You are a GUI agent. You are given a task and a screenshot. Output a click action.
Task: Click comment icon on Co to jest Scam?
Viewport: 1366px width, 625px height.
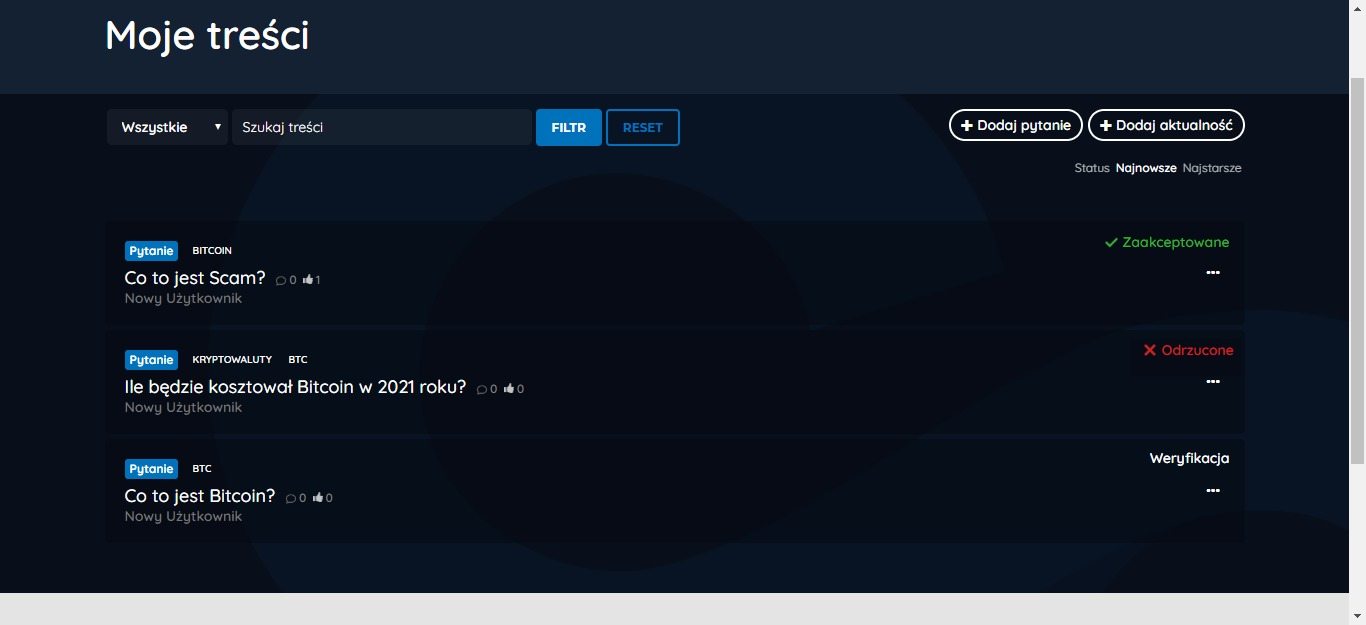(x=281, y=280)
